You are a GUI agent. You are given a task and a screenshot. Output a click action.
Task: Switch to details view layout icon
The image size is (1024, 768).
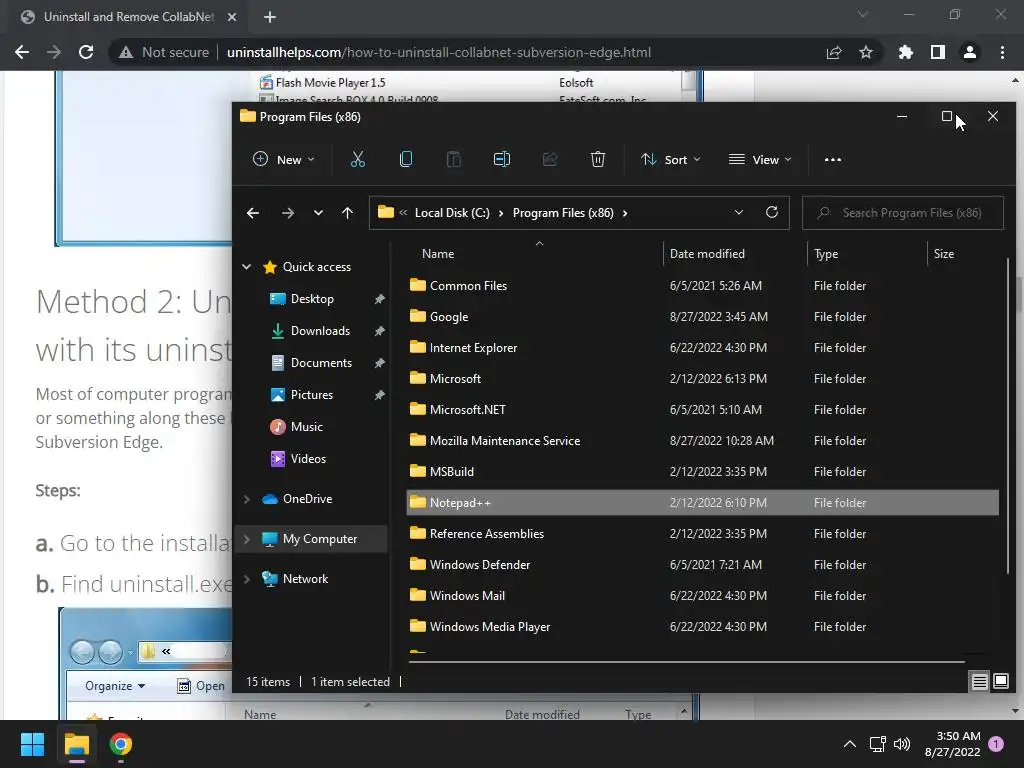tap(980, 682)
